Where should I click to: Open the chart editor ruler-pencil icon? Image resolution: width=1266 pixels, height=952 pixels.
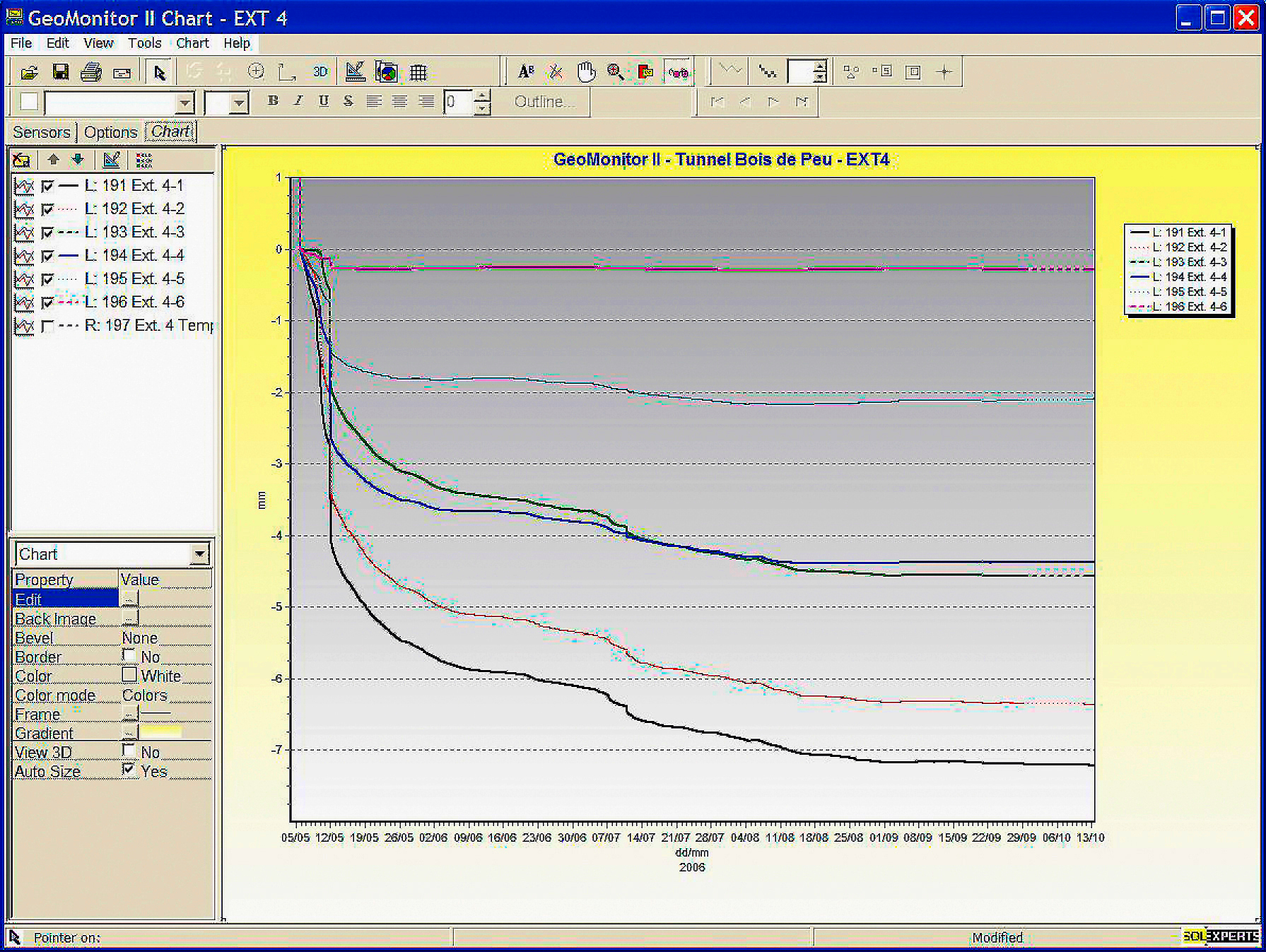pyautogui.click(x=355, y=71)
